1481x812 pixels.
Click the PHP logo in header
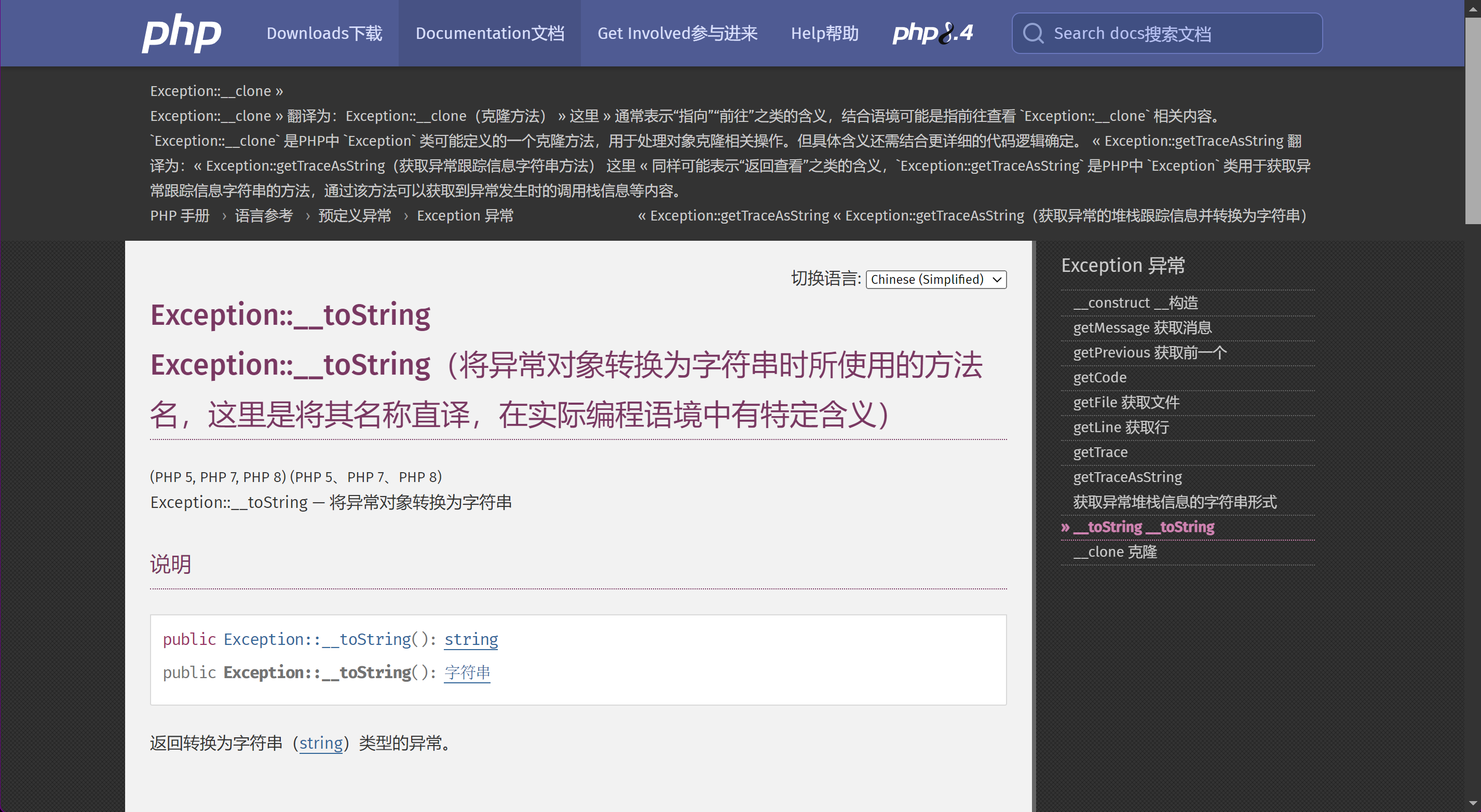pos(181,33)
